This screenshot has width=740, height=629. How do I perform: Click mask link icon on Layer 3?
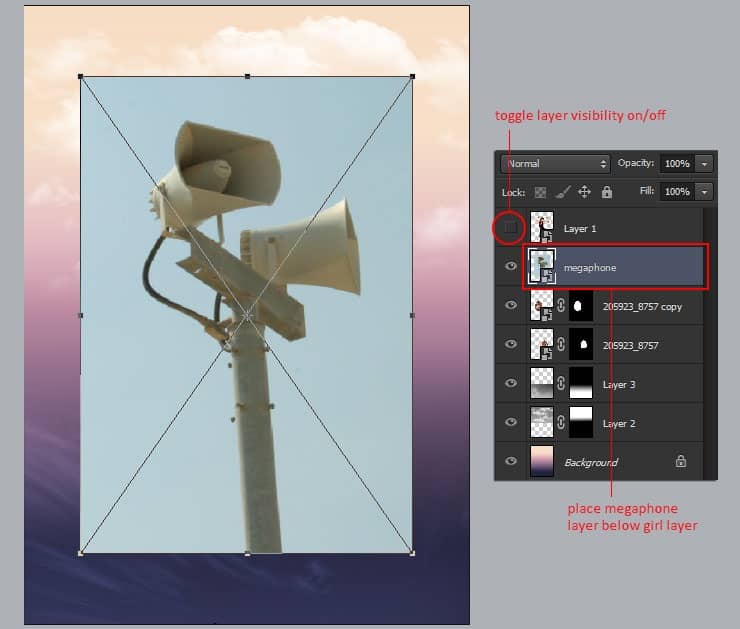coord(561,383)
